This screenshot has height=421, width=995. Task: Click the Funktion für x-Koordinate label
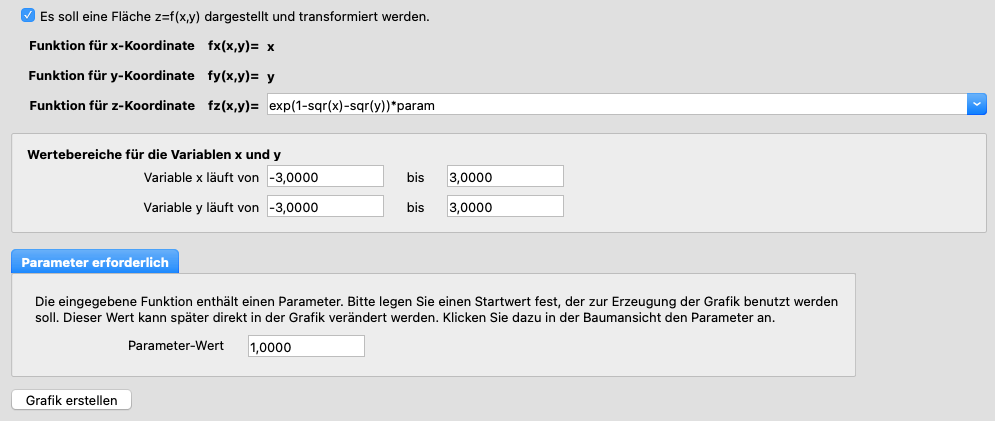point(112,46)
